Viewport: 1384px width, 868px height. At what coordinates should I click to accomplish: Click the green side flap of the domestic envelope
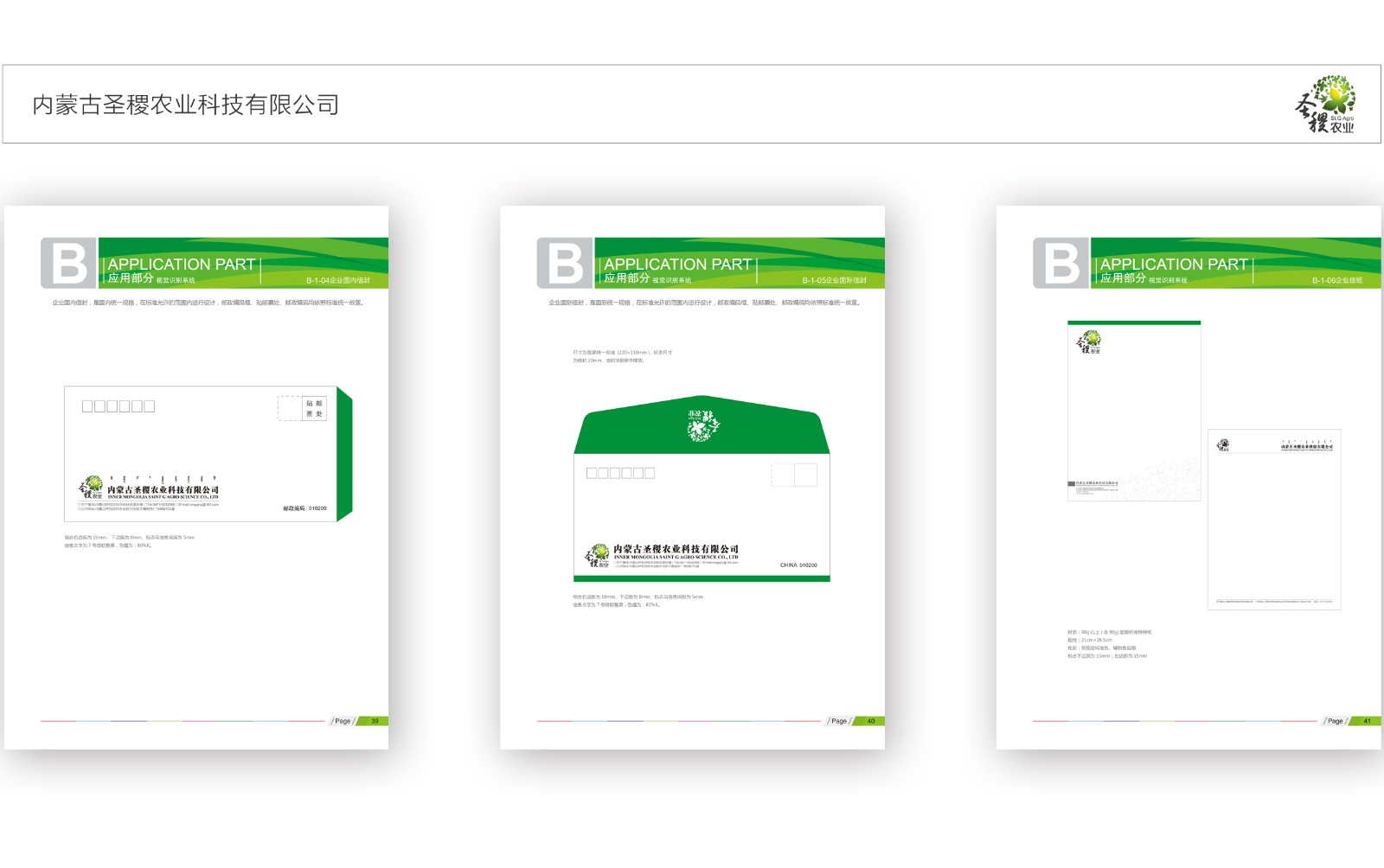344,455
